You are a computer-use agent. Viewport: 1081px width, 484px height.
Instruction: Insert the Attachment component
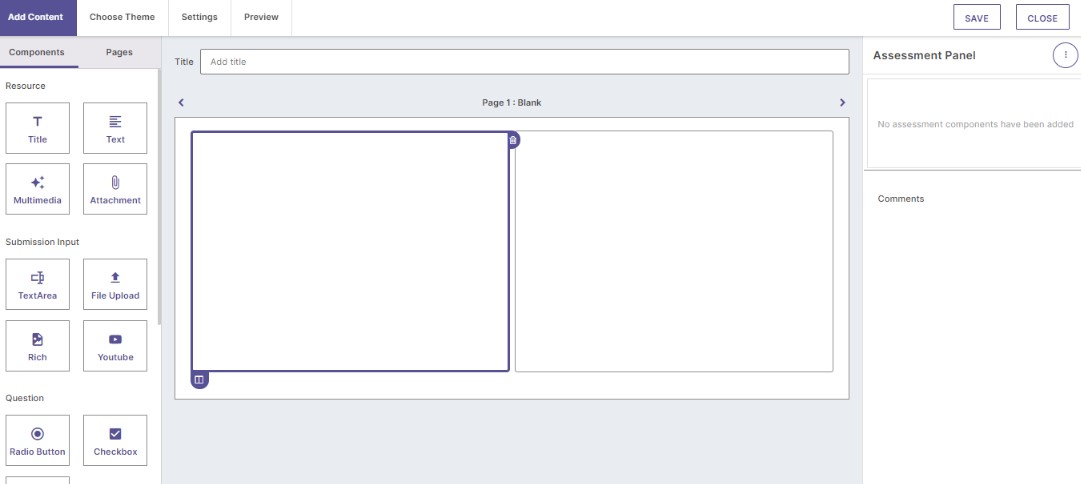point(115,189)
